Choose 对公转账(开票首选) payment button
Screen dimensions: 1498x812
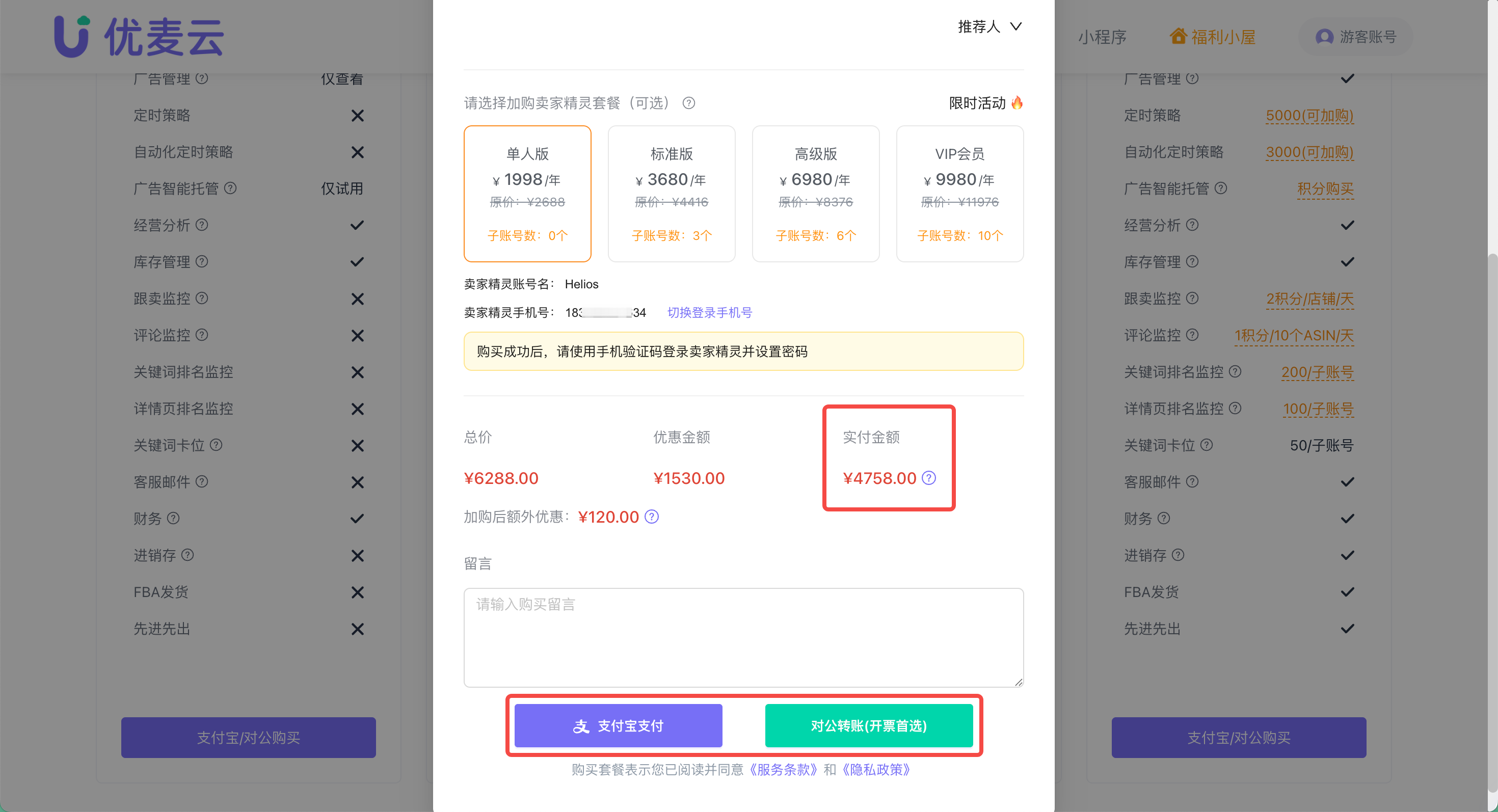[869, 725]
